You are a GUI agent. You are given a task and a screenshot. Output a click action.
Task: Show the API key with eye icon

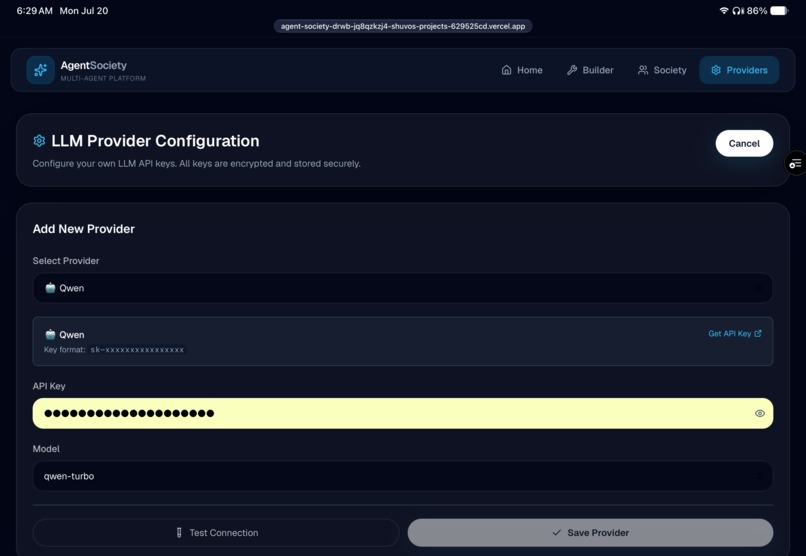click(760, 413)
